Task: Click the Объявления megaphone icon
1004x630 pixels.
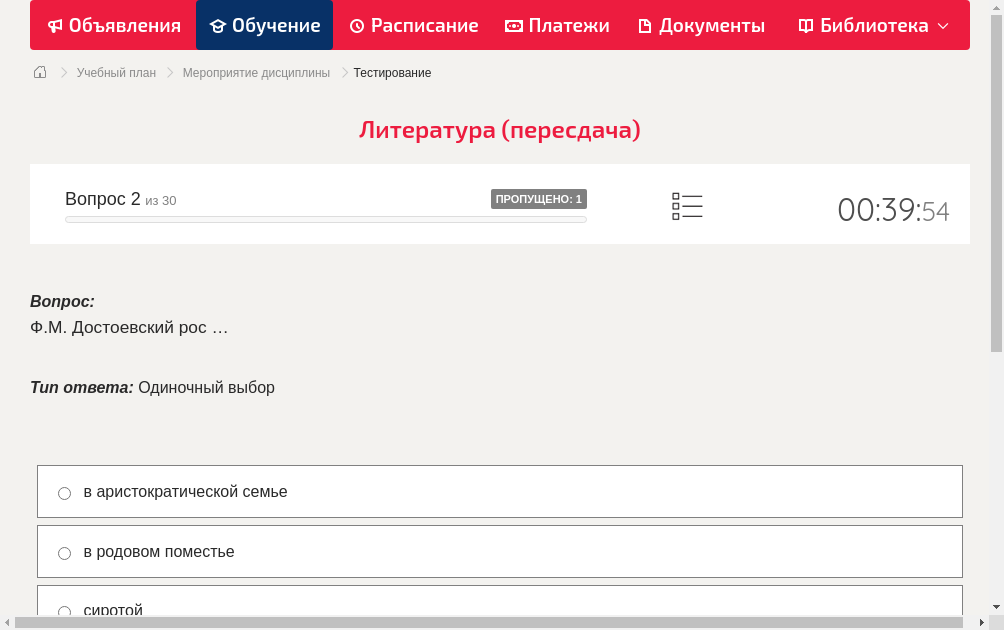Action: (54, 25)
